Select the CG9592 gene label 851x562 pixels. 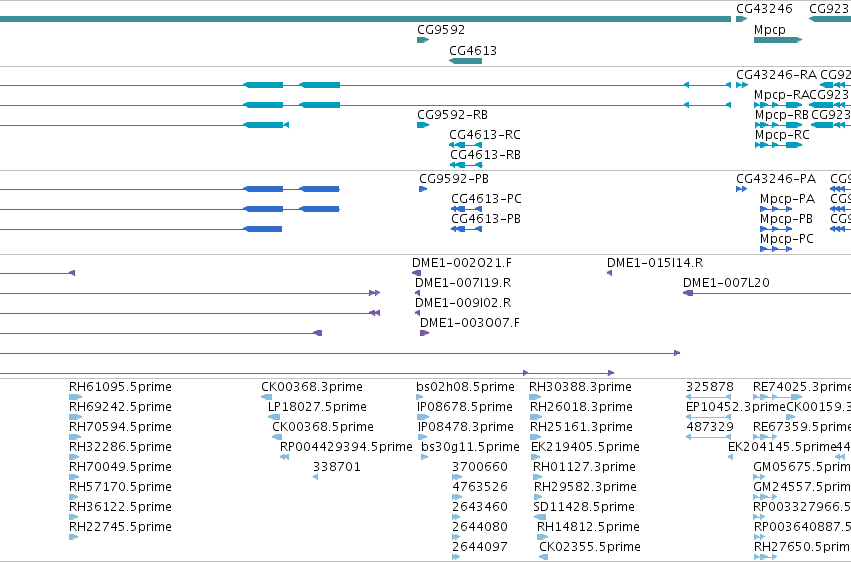441,29
